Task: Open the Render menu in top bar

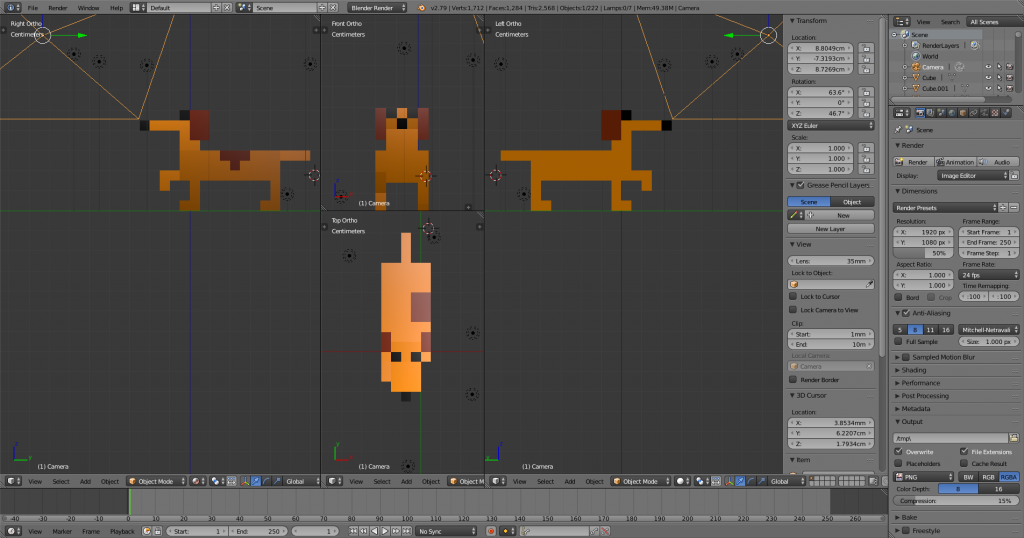Action: [x=59, y=7]
